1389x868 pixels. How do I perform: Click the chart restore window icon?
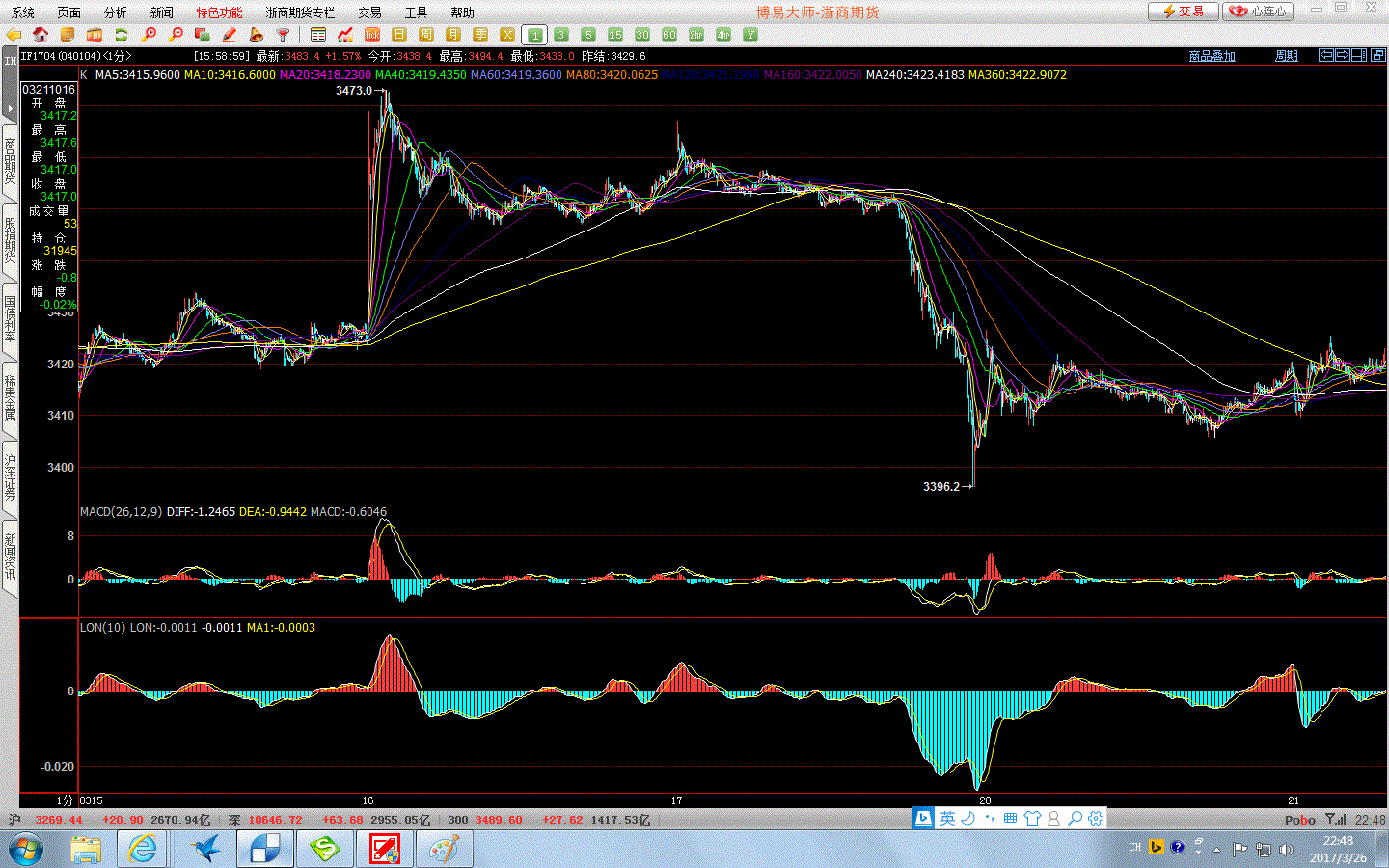click(1378, 56)
